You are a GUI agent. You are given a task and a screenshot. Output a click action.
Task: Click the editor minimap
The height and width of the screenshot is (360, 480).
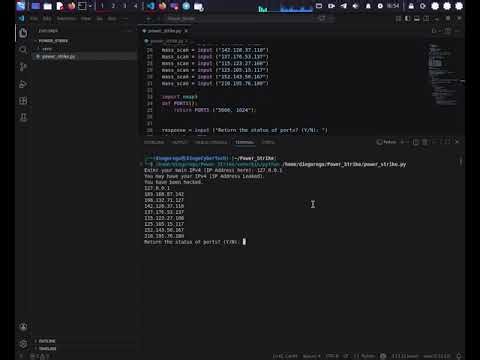pyautogui.click(x=445, y=75)
